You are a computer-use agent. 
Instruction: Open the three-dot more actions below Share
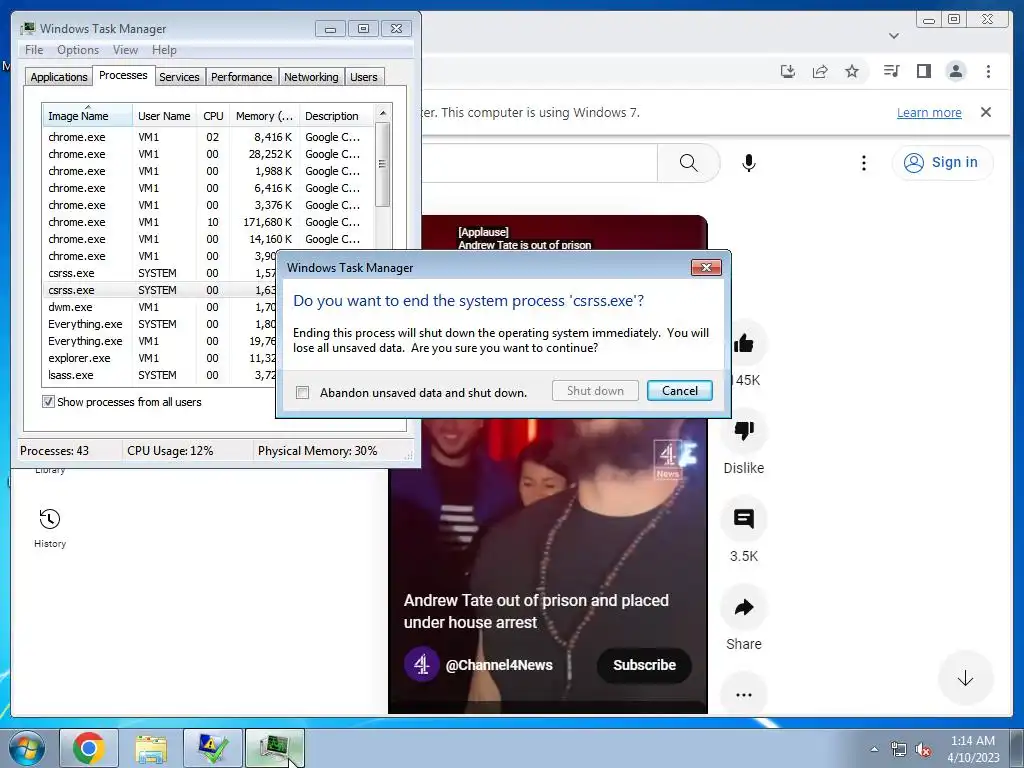tap(744, 695)
